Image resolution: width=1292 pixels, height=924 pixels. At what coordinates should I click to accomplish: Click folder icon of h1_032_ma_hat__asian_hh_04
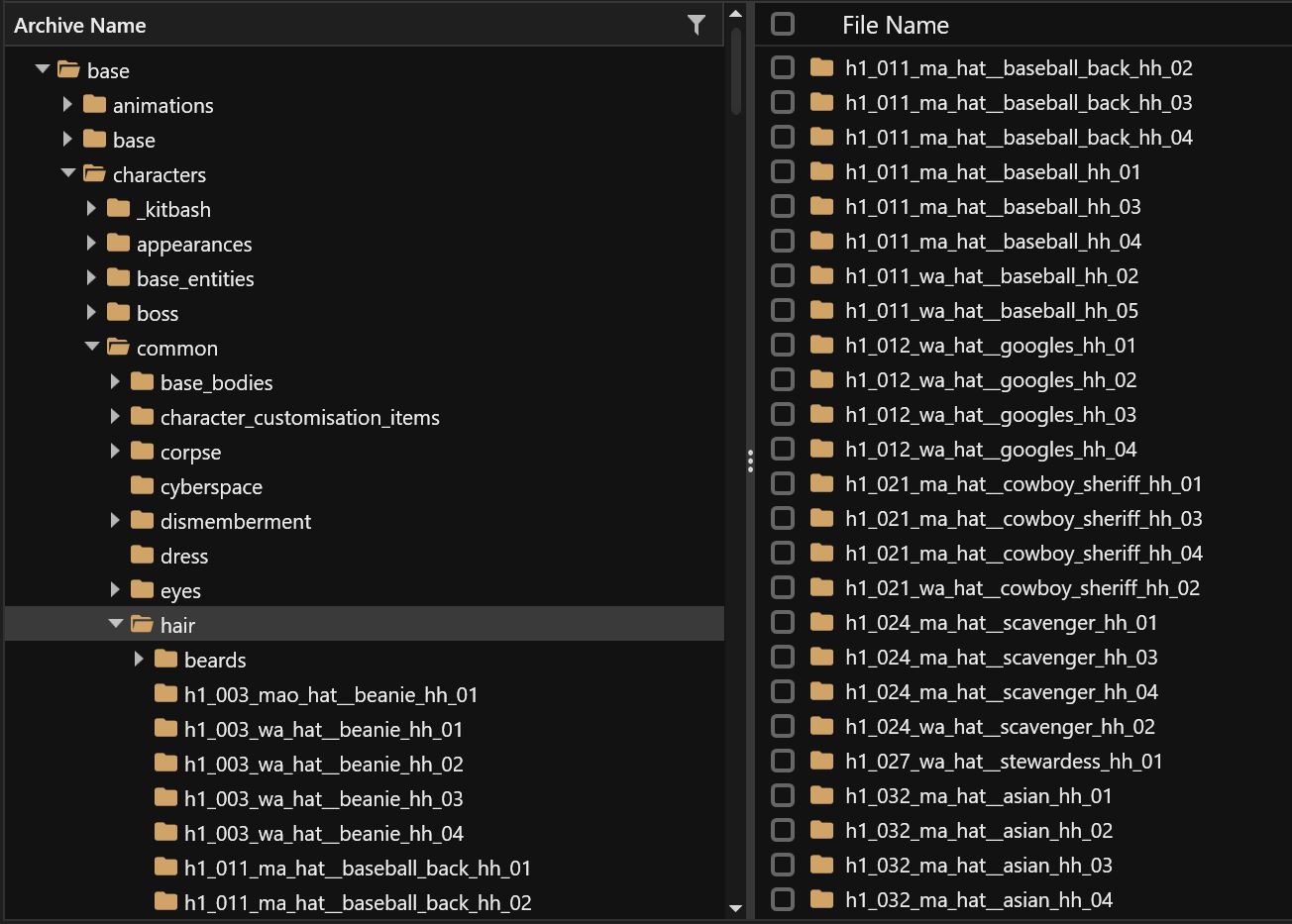click(821, 899)
